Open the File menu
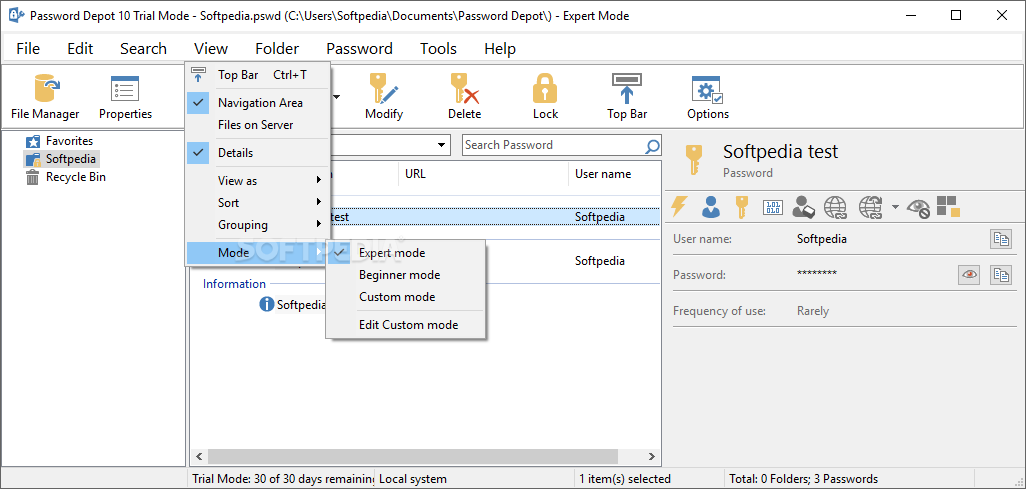 point(28,48)
